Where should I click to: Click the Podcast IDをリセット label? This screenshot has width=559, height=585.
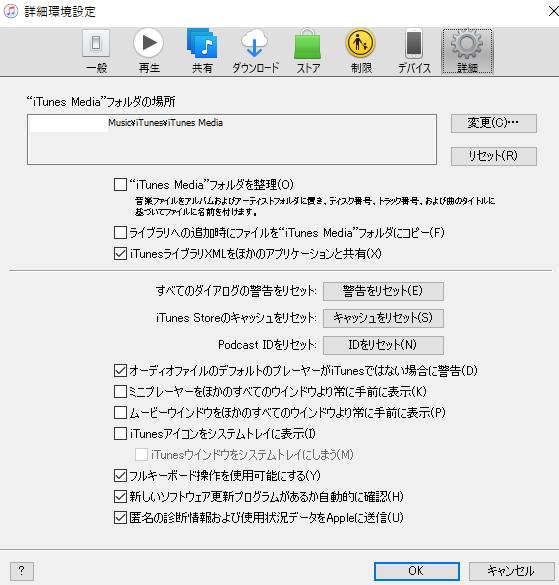coord(267,345)
